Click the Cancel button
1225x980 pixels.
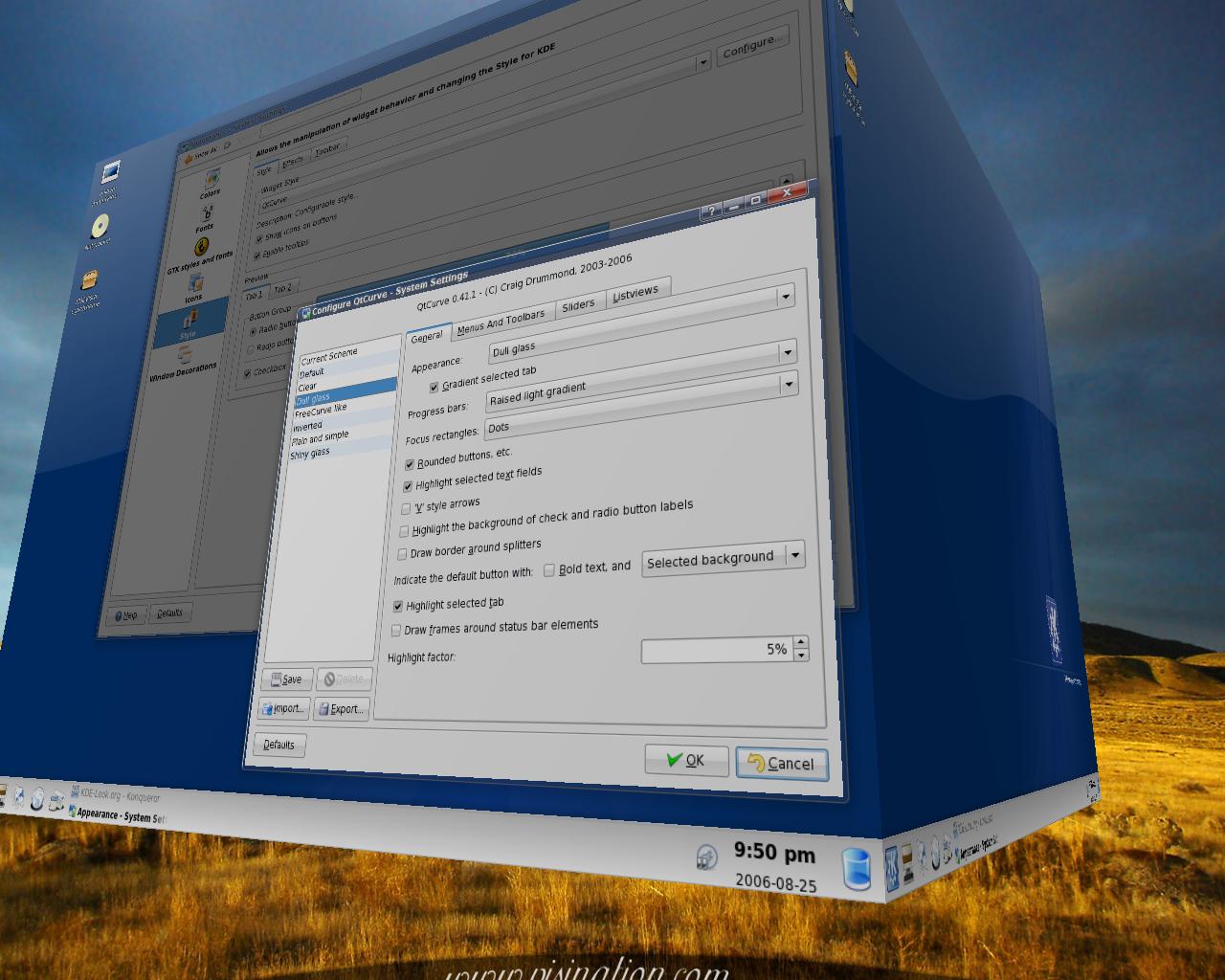click(781, 763)
